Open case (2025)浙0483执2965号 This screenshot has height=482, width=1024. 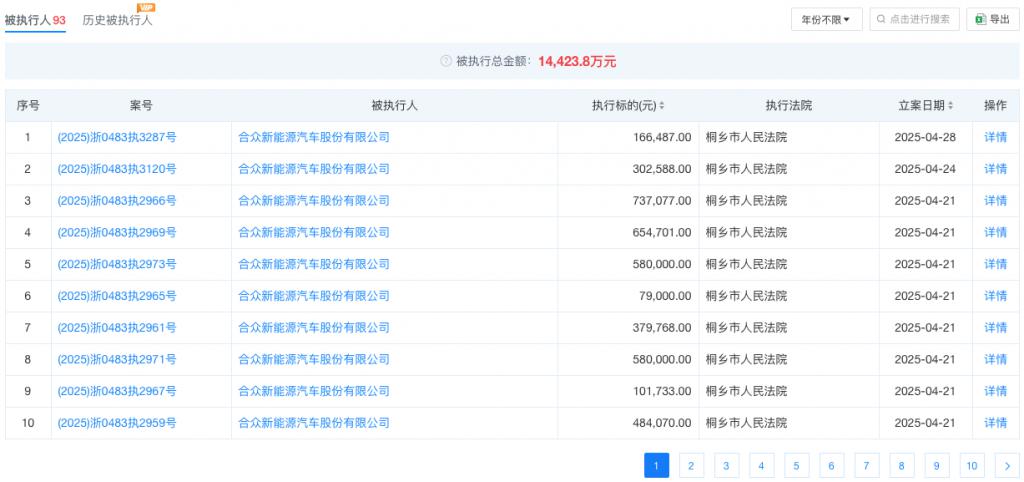(x=117, y=296)
